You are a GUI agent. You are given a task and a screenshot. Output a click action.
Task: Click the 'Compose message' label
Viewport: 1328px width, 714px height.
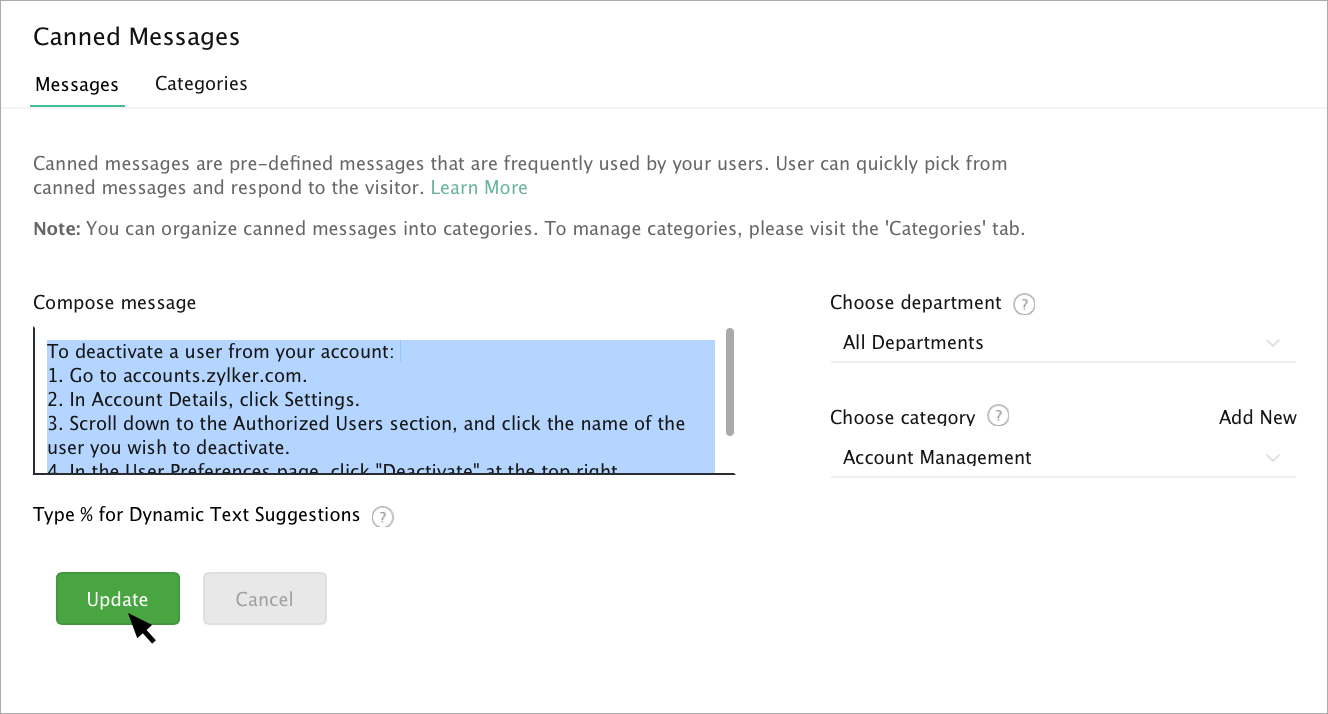click(x=115, y=302)
